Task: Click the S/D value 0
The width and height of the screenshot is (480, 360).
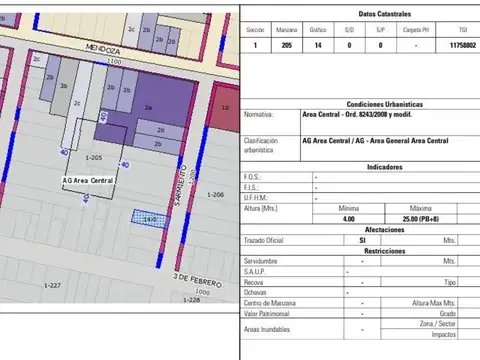Action: click(349, 45)
